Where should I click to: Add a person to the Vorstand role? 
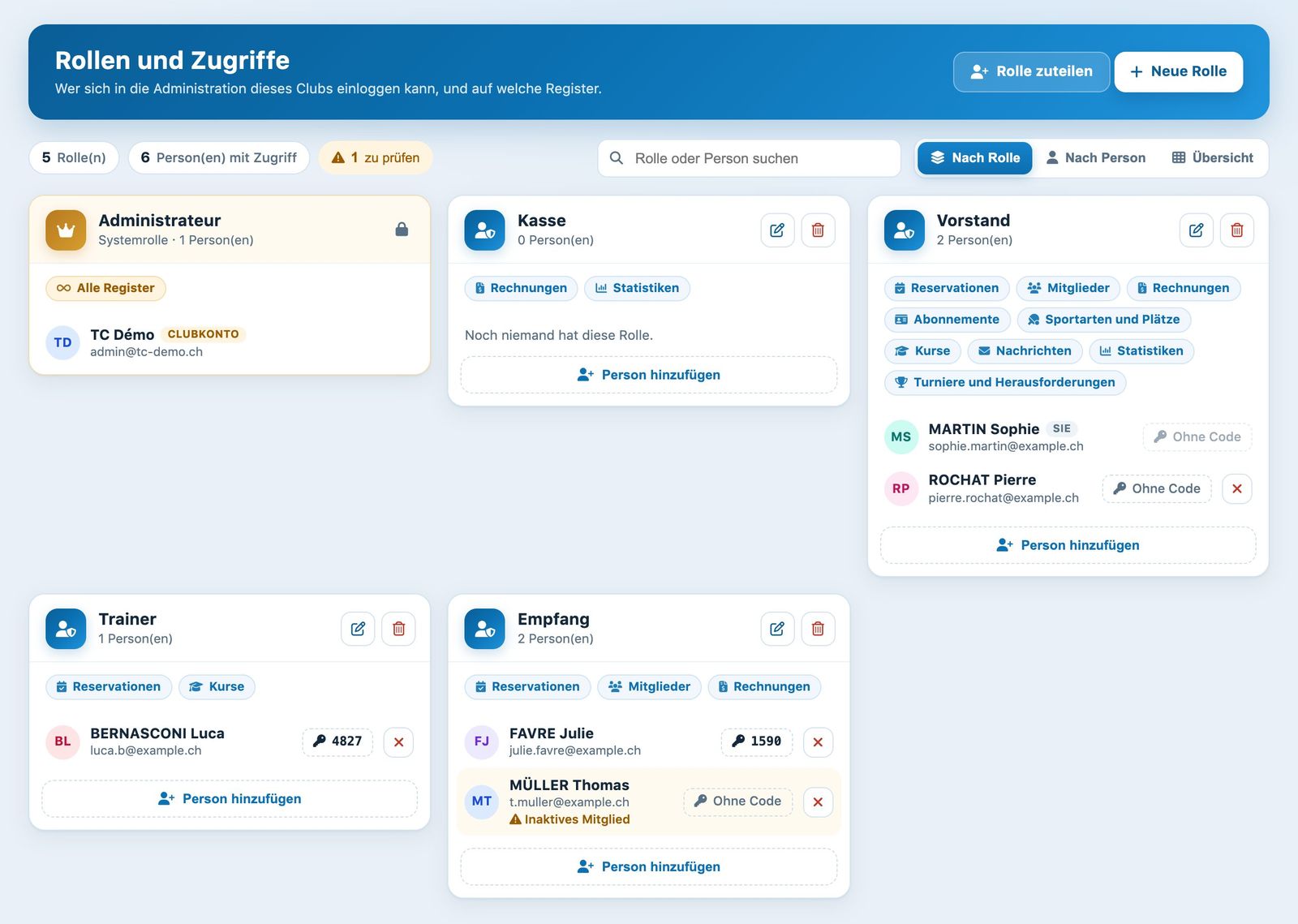(x=1068, y=545)
